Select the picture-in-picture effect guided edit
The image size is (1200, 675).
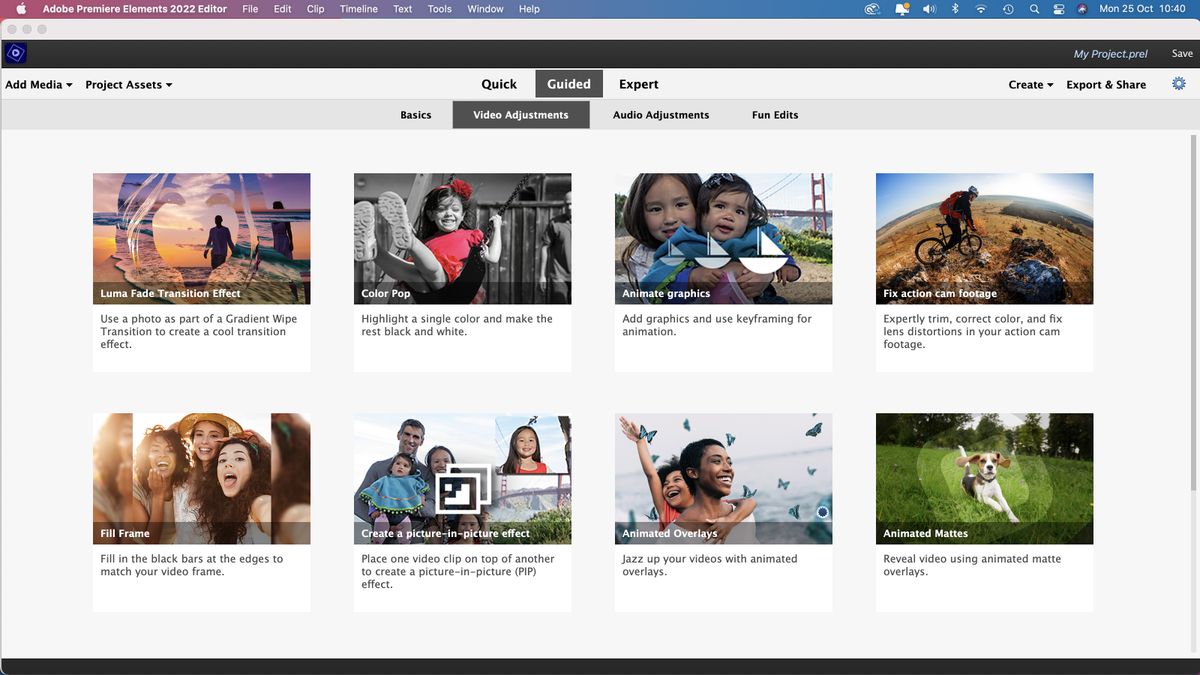click(x=462, y=478)
